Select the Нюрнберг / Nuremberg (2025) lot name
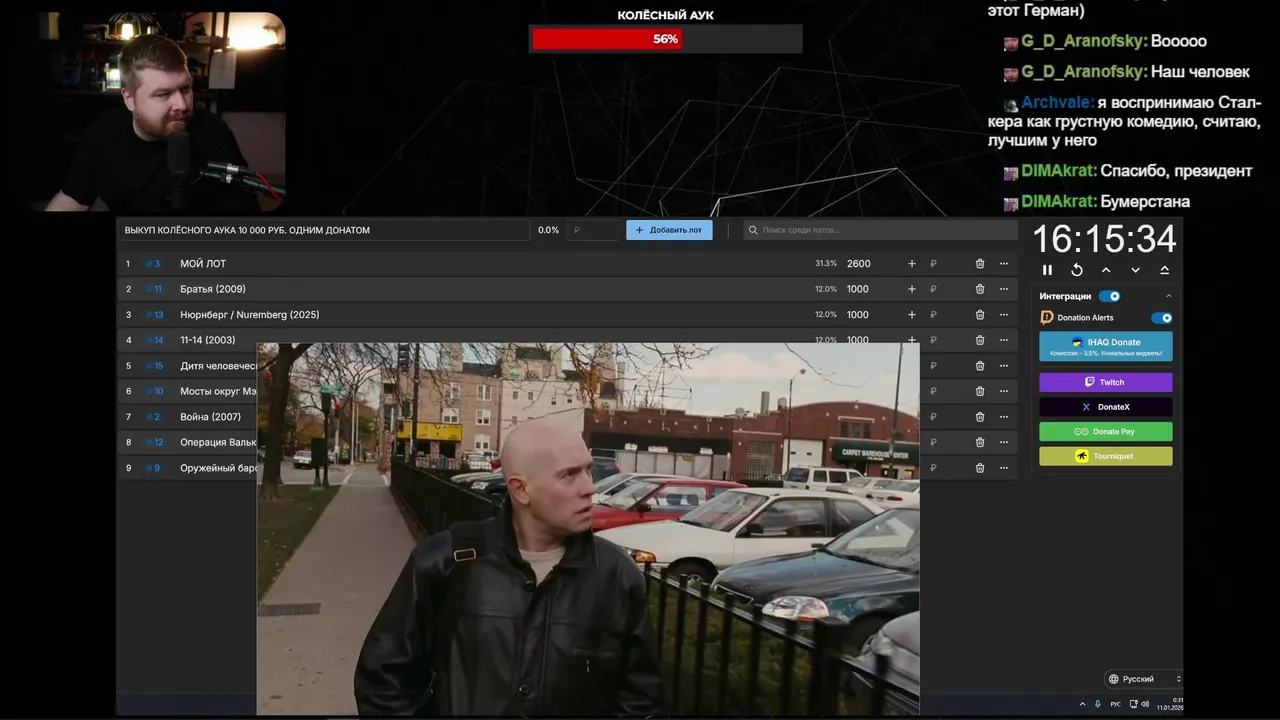 click(x=250, y=315)
